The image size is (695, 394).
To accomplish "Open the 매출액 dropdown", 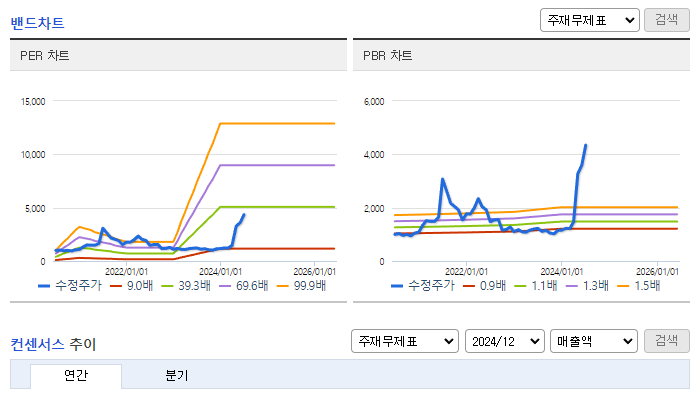I will click(593, 341).
